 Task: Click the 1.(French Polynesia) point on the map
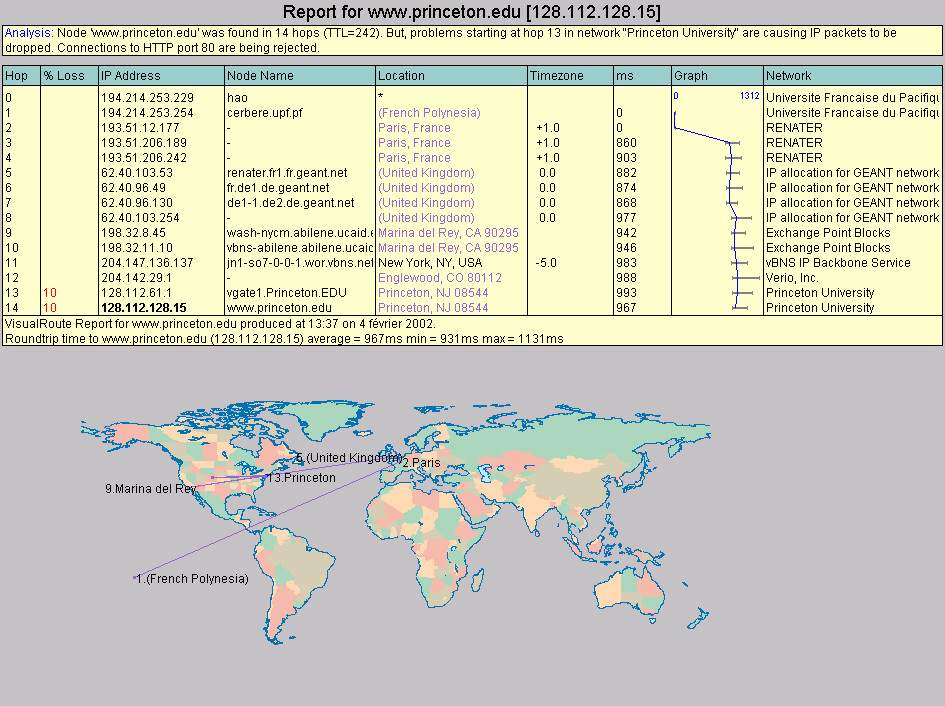point(192,579)
